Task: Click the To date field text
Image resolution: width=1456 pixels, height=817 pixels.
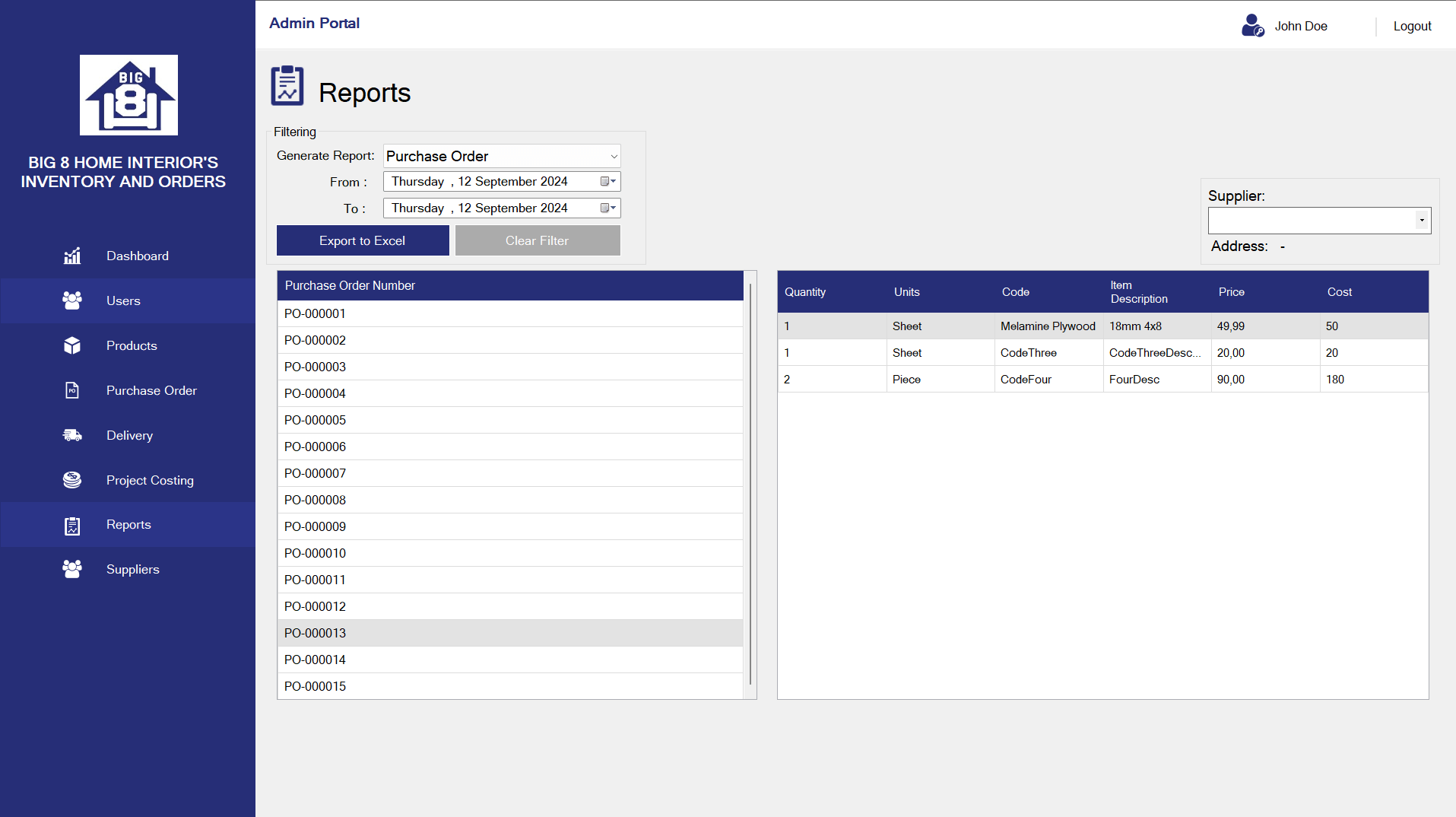Action: pos(480,208)
